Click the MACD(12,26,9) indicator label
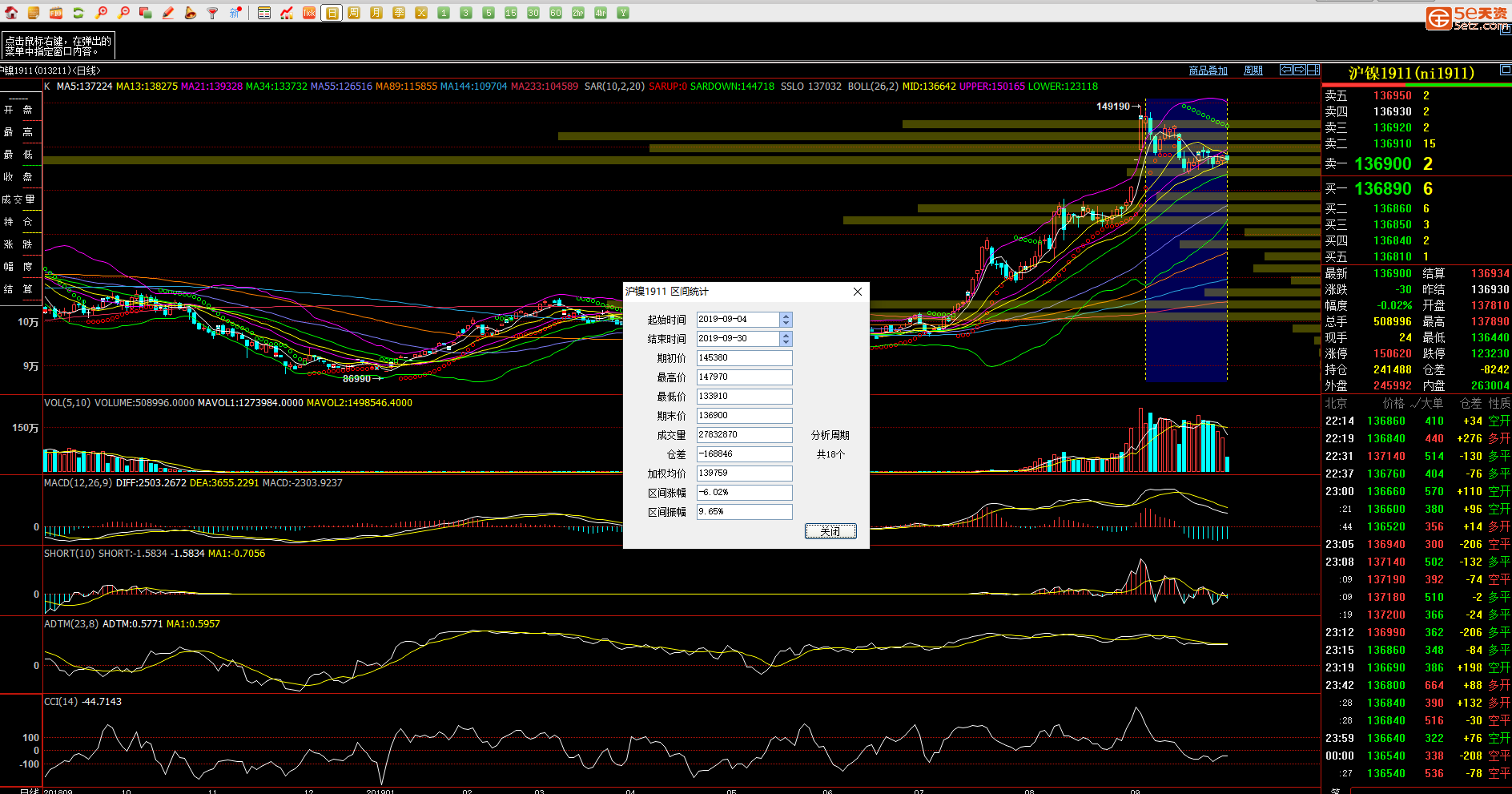 [x=78, y=483]
